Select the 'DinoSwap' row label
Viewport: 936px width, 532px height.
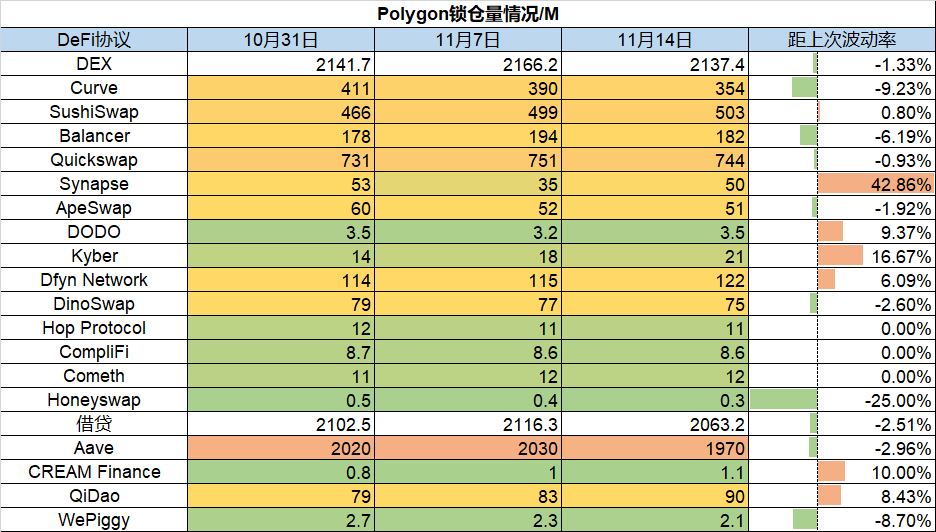(94, 304)
